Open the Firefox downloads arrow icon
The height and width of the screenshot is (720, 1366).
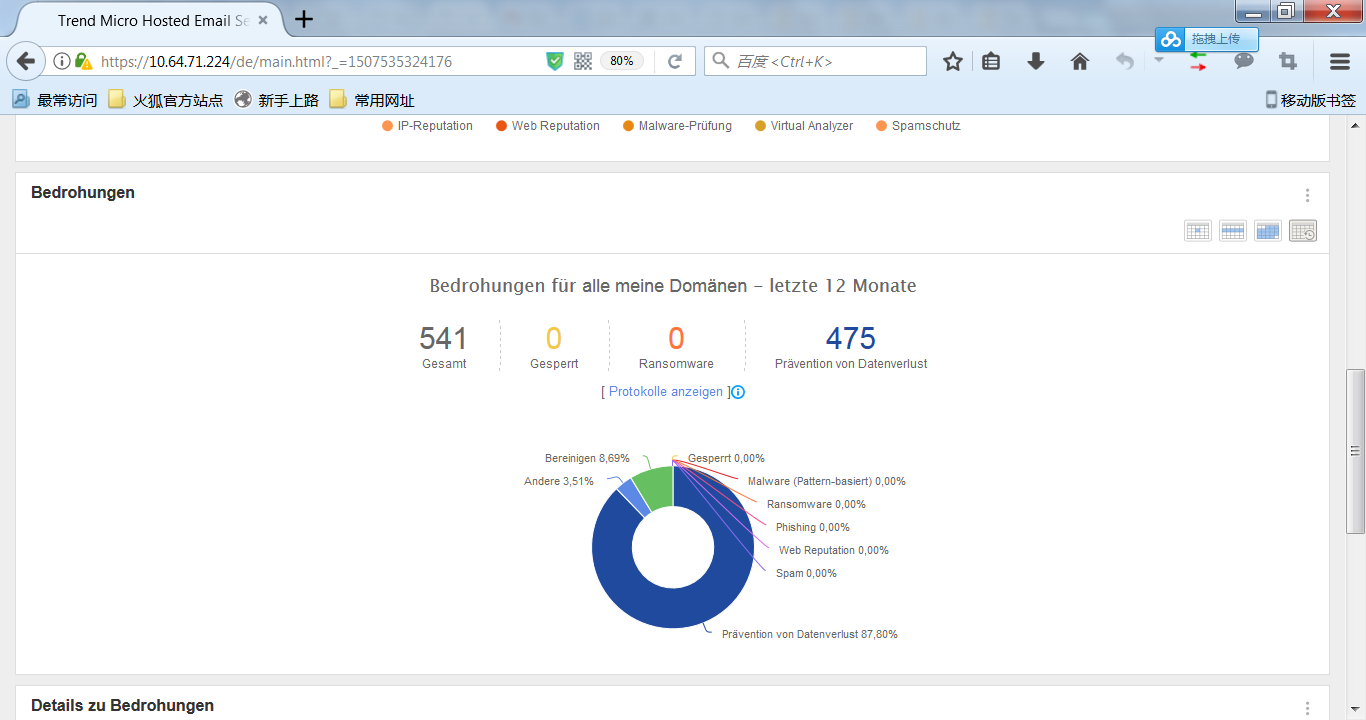[x=1036, y=62]
